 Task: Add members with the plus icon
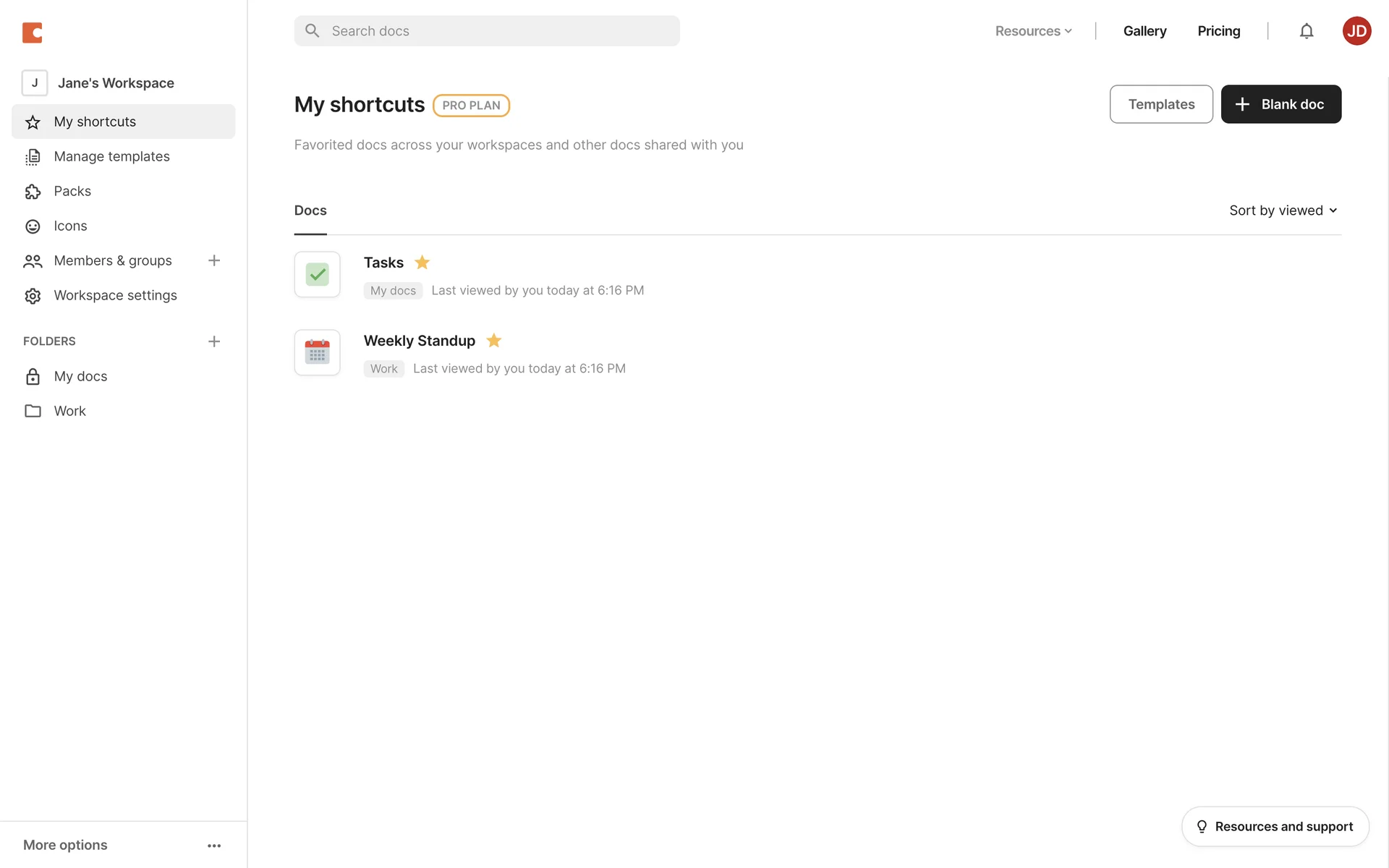click(214, 260)
